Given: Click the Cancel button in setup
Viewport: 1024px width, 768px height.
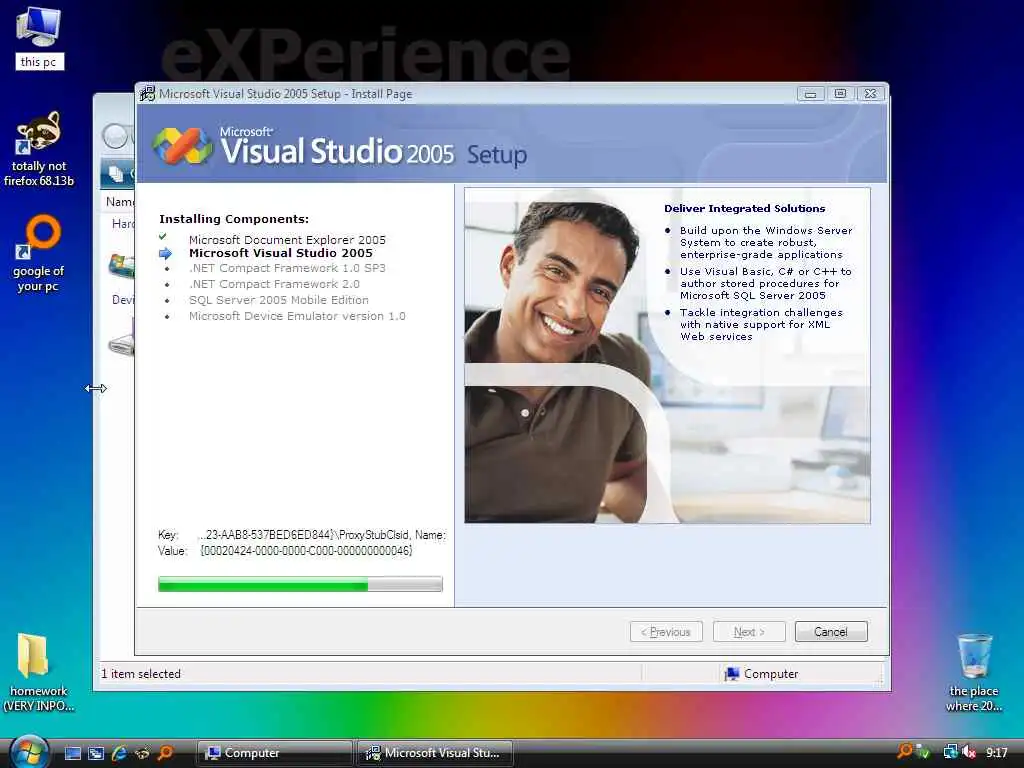Looking at the screenshot, I should coord(831,632).
